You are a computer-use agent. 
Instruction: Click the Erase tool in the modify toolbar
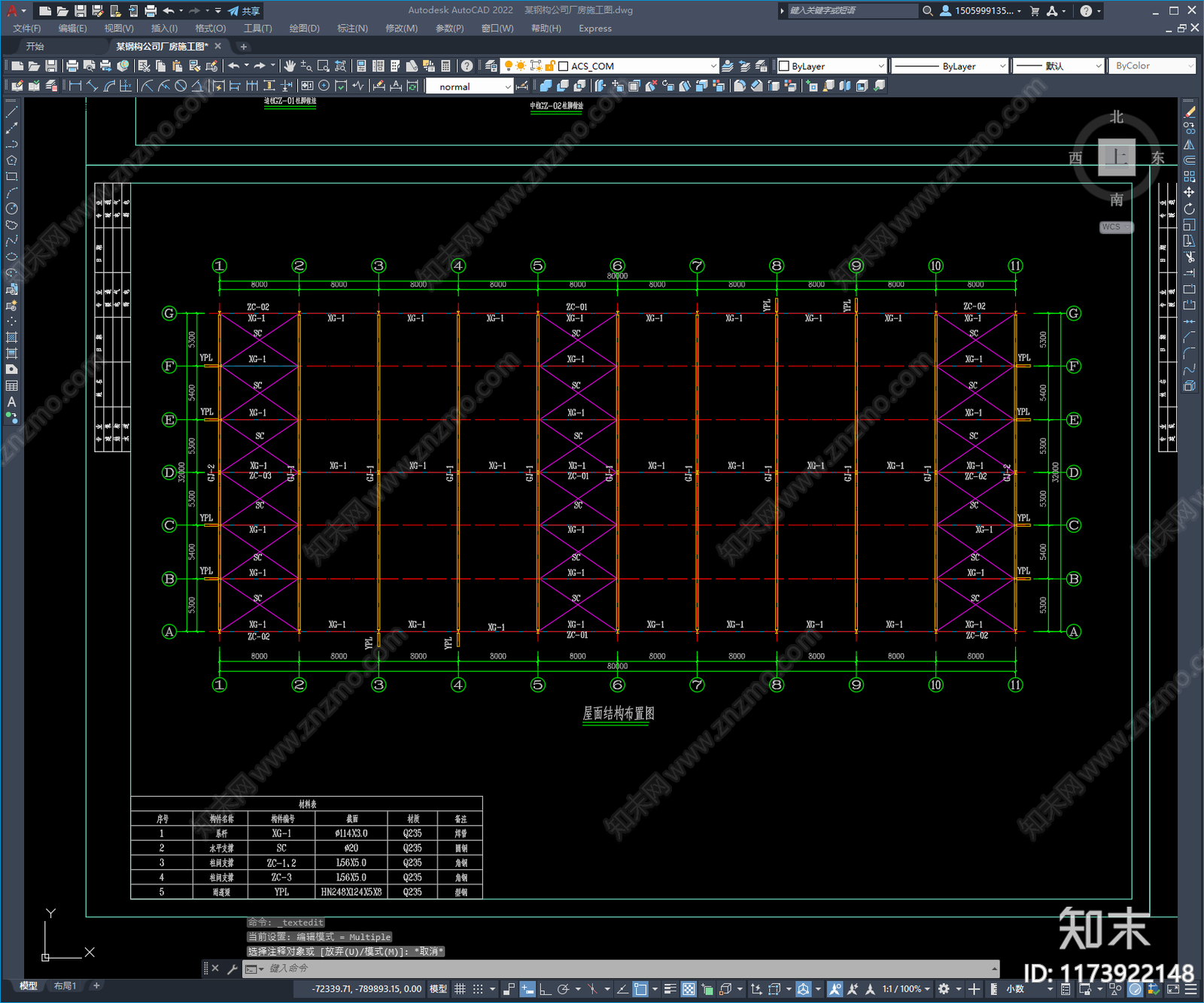coord(1189,111)
